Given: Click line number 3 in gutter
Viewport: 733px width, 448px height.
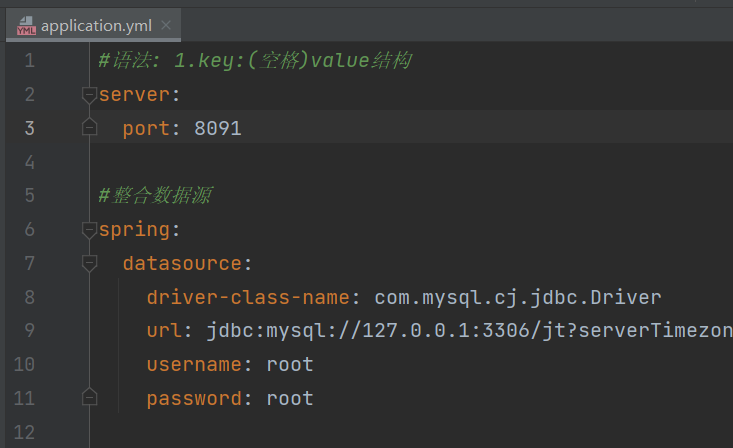Looking at the screenshot, I should pos(29,128).
